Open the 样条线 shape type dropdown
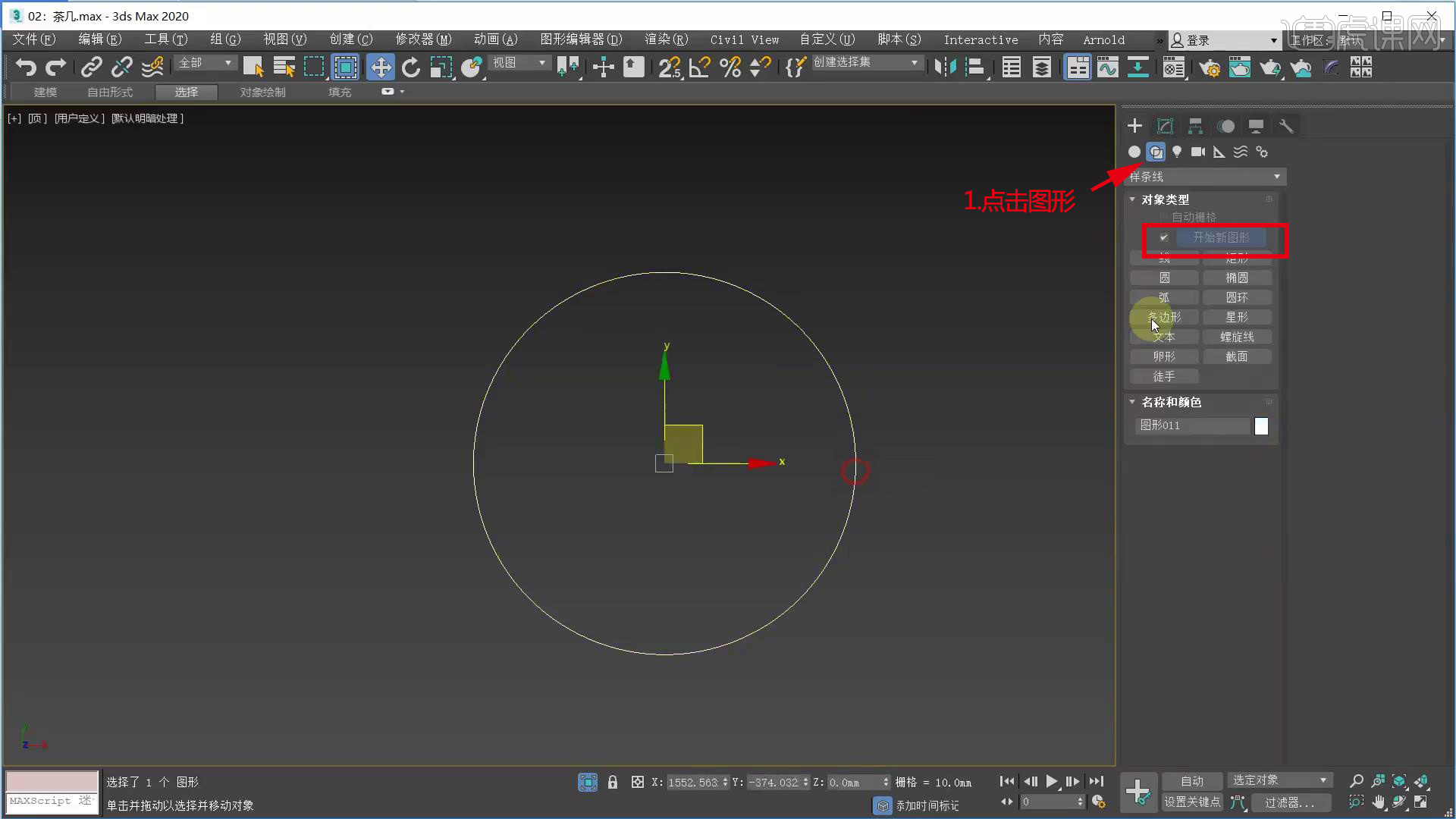 1205,177
